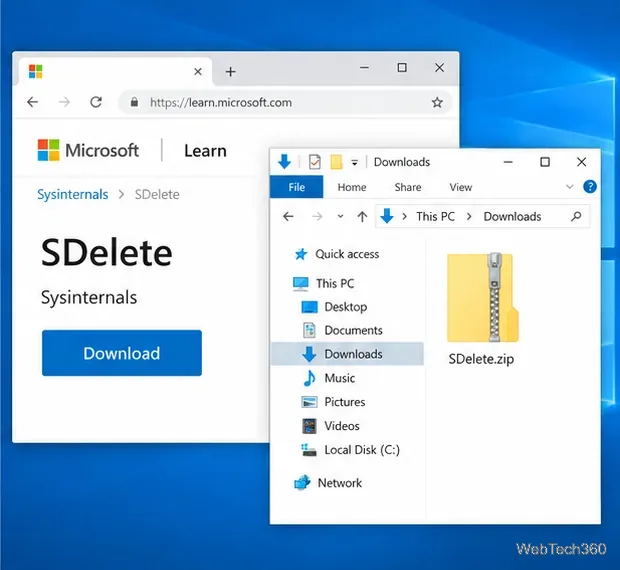The height and width of the screenshot is (570, 620).
Task: Open Desktop in navigation pane
Action: [x=334, y=307]
